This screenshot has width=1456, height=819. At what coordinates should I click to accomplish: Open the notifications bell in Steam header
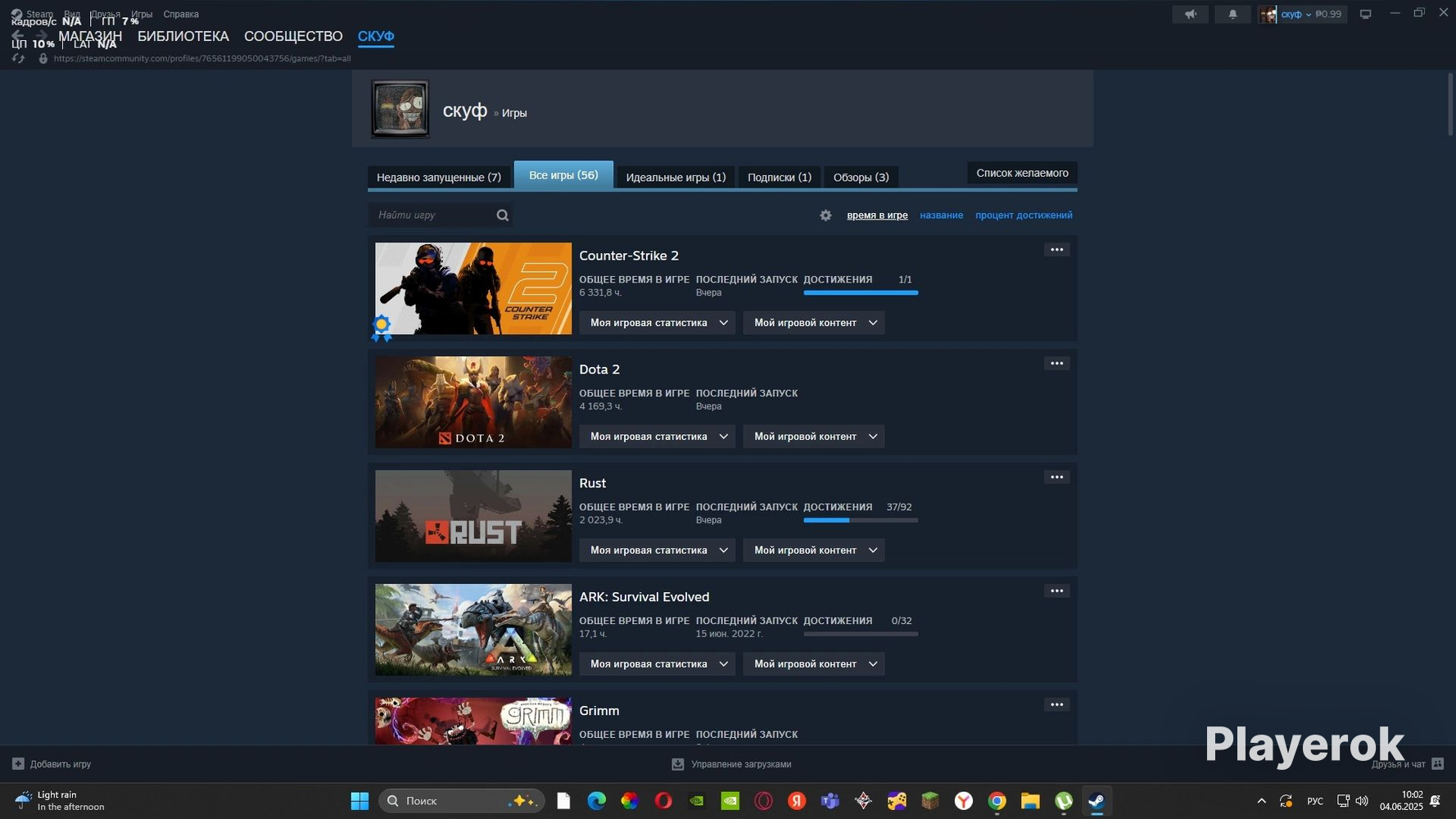point(1232,14)
